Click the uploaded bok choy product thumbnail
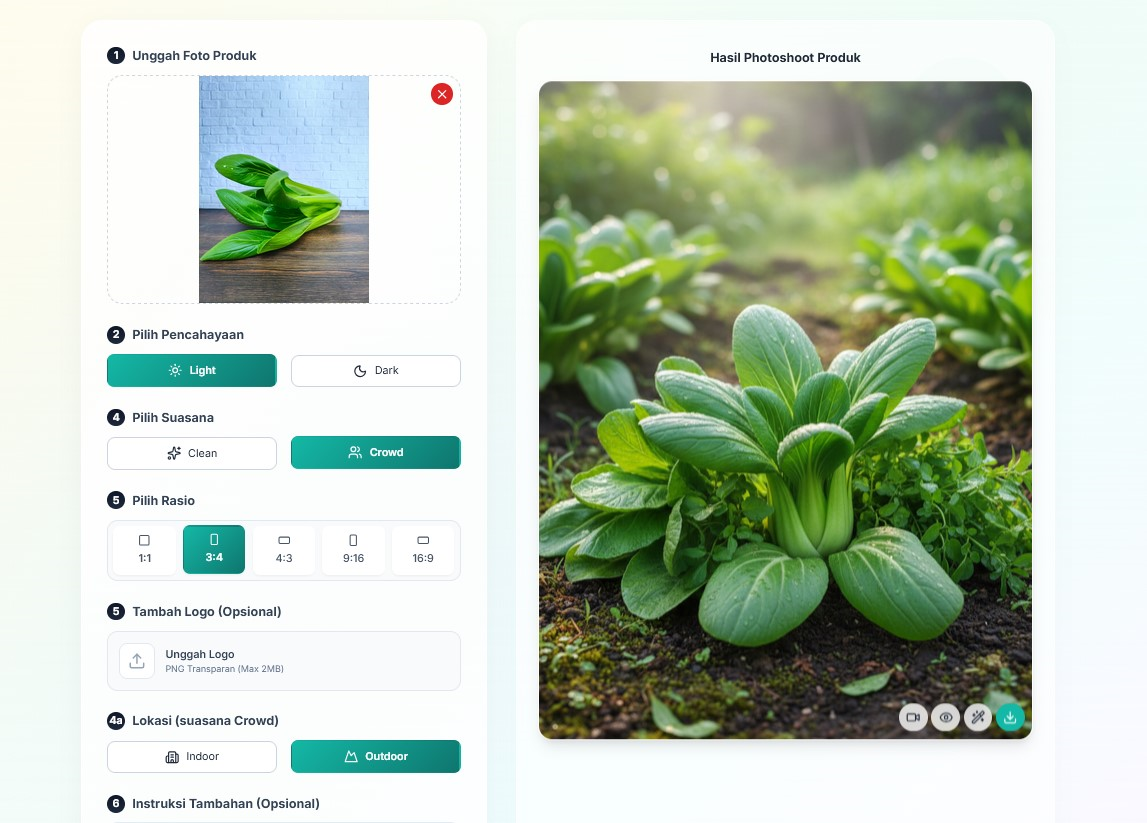This screenshot has width=1147, height=823. pyautogui.click(x=284, y=189)
